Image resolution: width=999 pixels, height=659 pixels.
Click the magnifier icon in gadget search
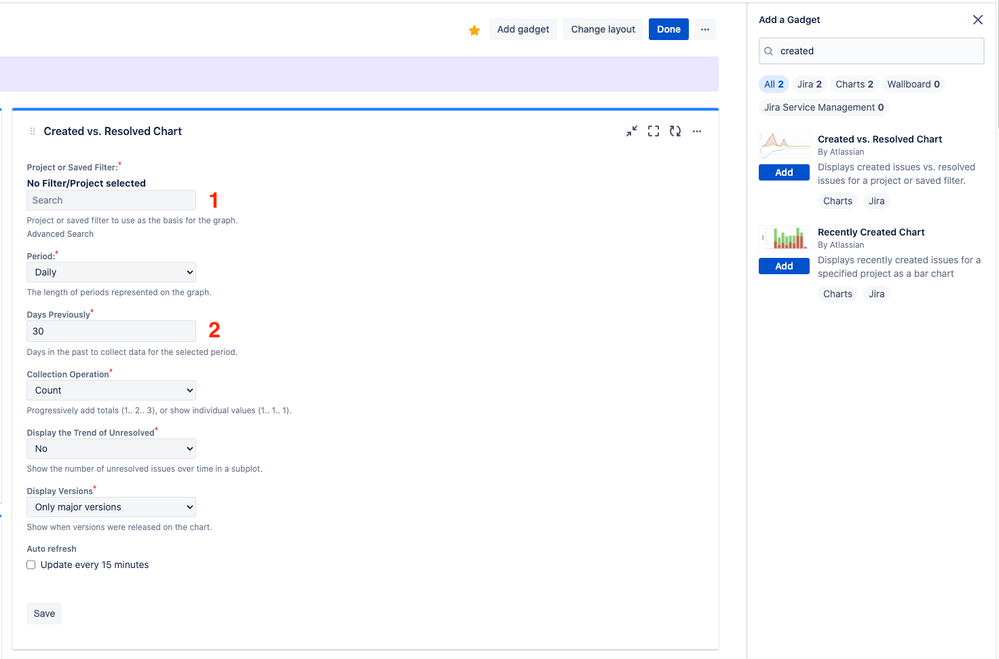(769, 51)
